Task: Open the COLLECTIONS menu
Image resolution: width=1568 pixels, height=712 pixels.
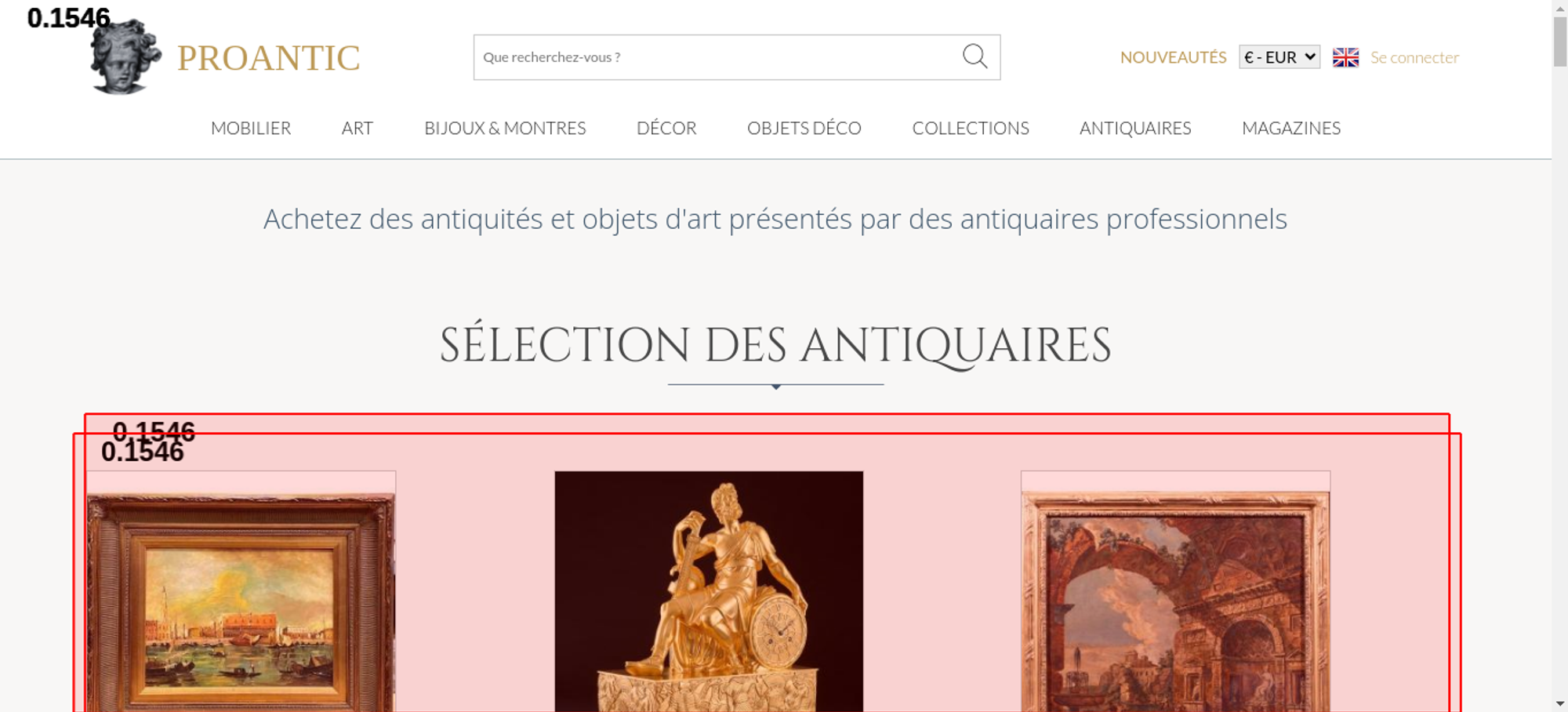Action: [x=971, y=128]
